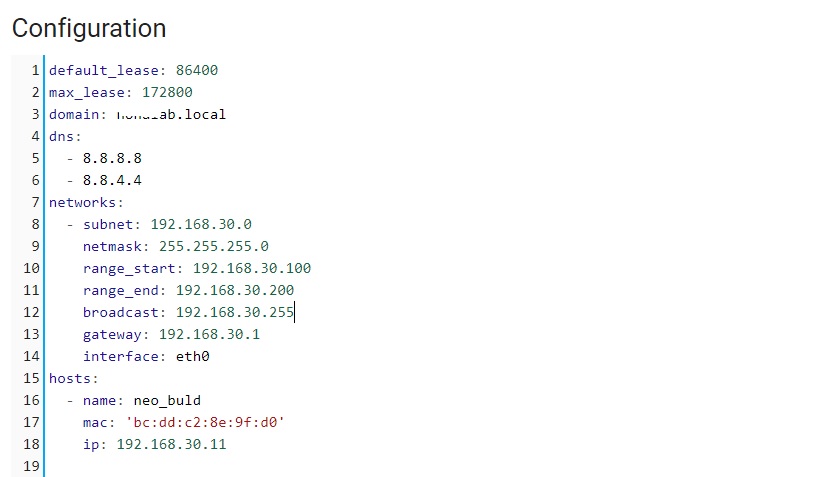
Task: Click the default_lease value 86400
Action: 197,70
